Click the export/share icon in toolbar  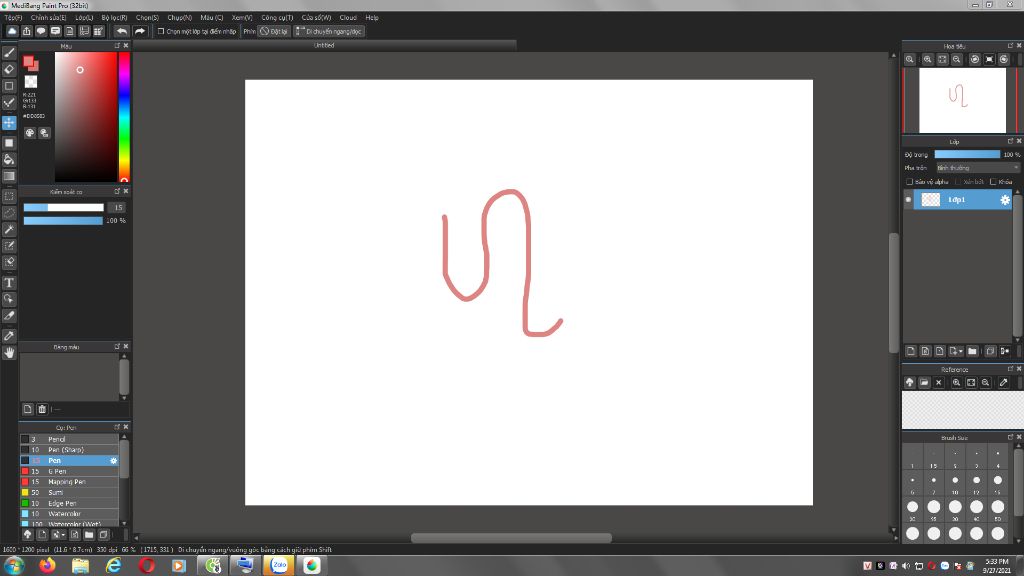[x=27, y=31]
